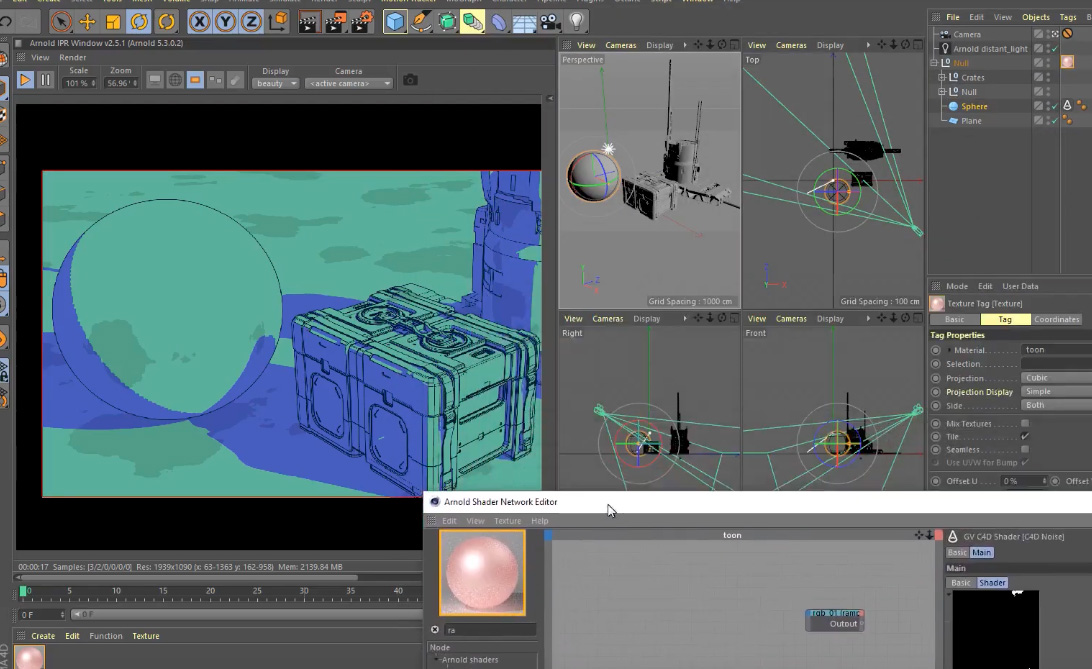Screen dimensions: 1092x669
Task: Open the Objects menu in Object Manager
Action: click(1036, 16)
